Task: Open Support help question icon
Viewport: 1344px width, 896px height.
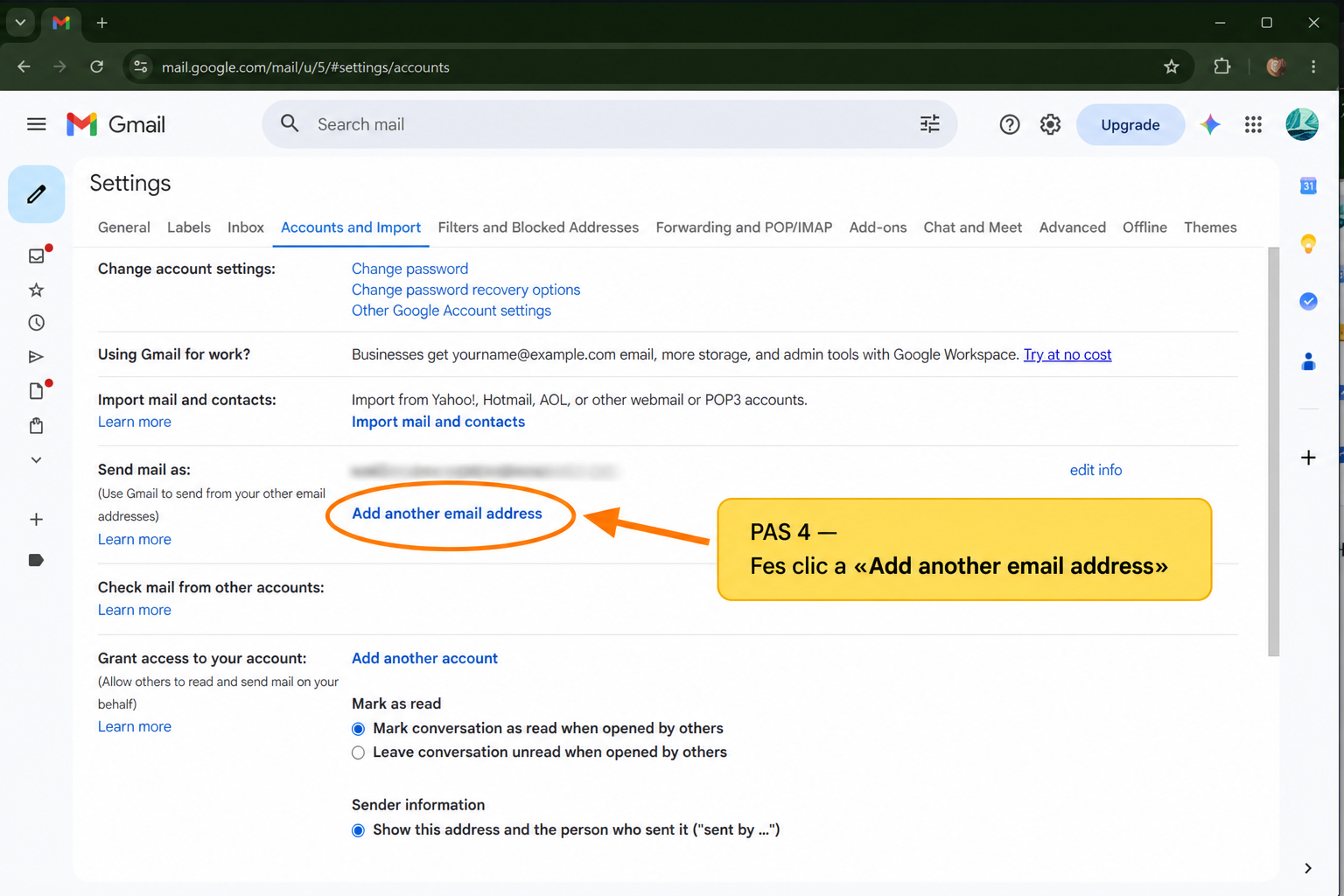Action: coord(1009,124)
